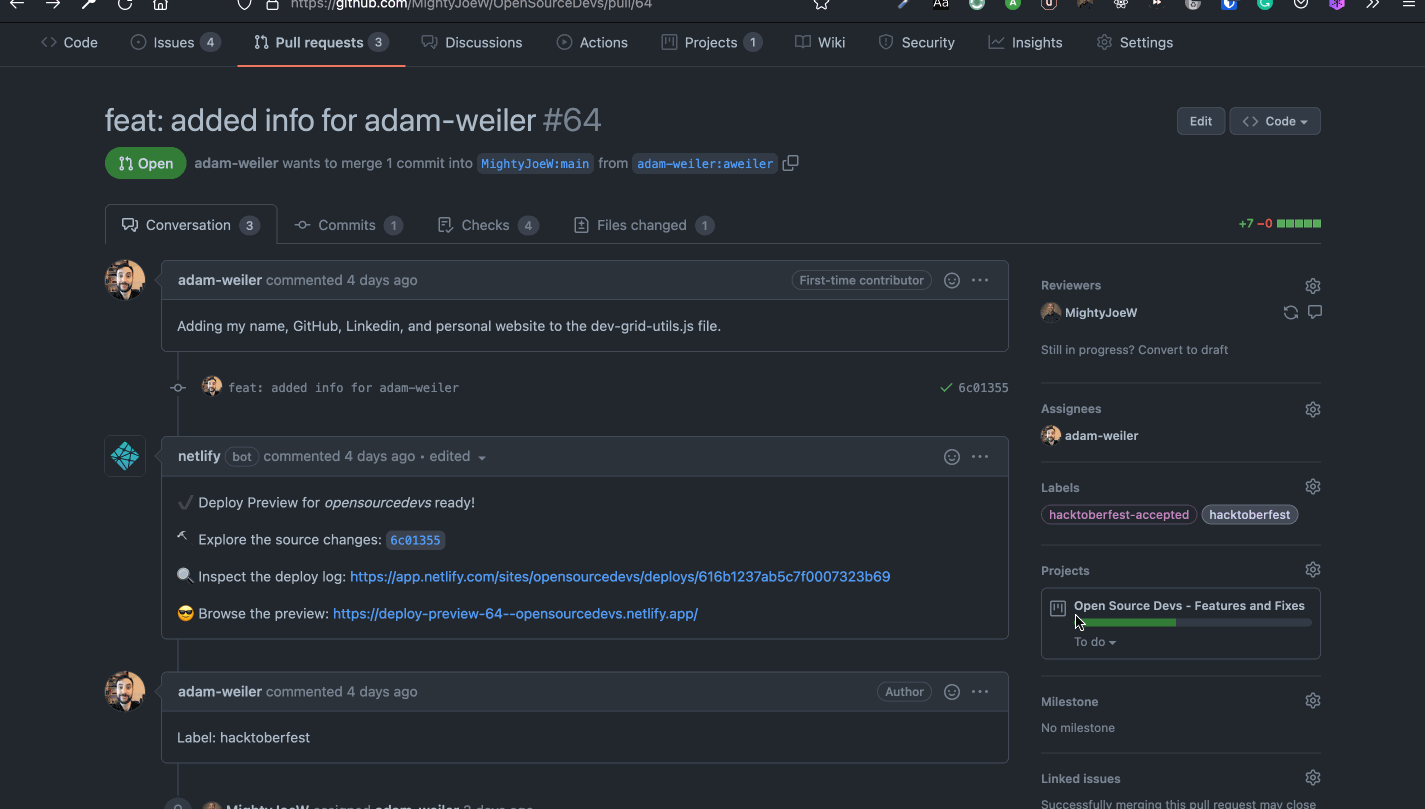This screenshot has height=809, width=1425.
Task: Re-request review from MightyJoeW
Action: pyautogui.click(x=1291, y=313)
